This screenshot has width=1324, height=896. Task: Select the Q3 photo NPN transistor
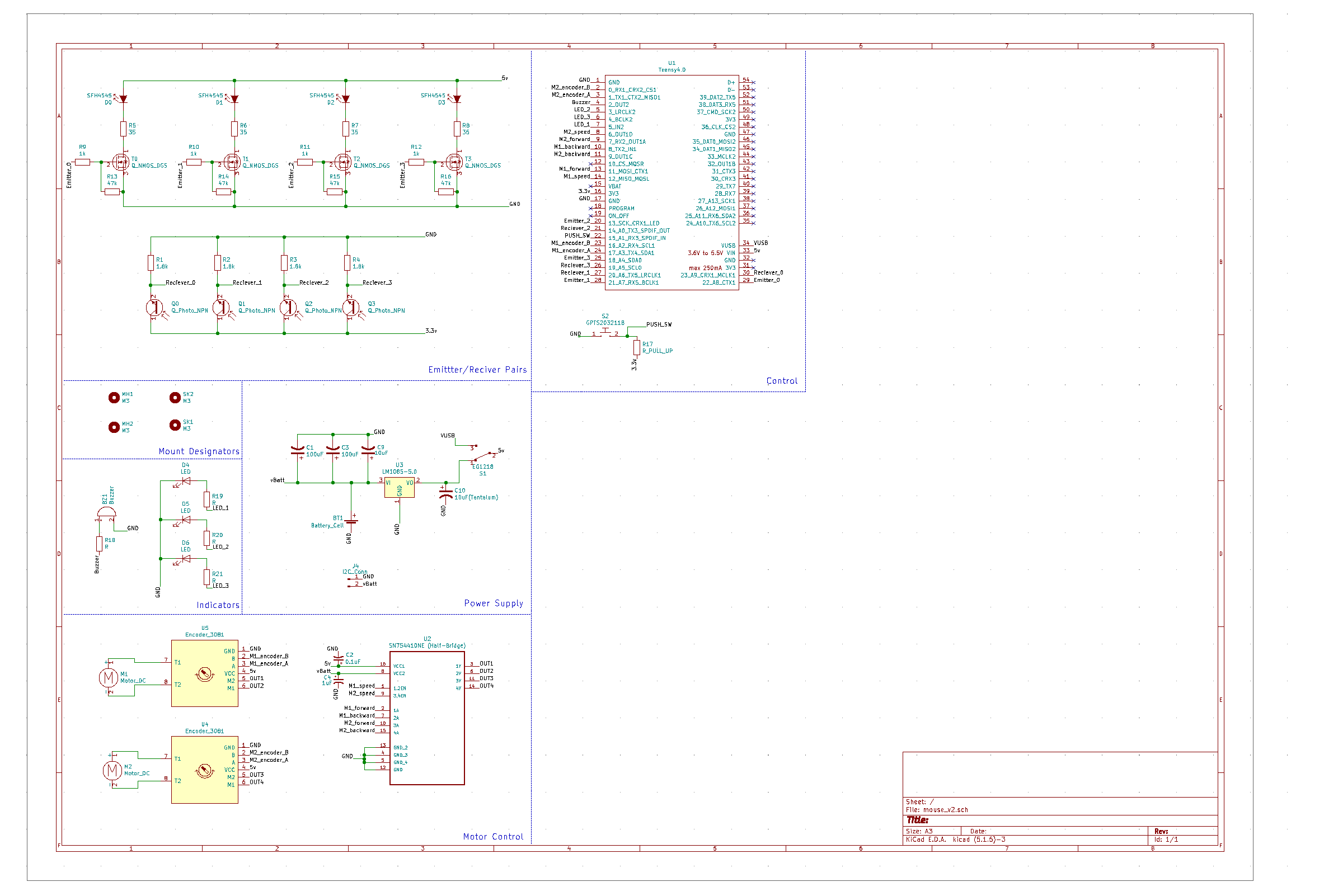click(x=351, y=308)
